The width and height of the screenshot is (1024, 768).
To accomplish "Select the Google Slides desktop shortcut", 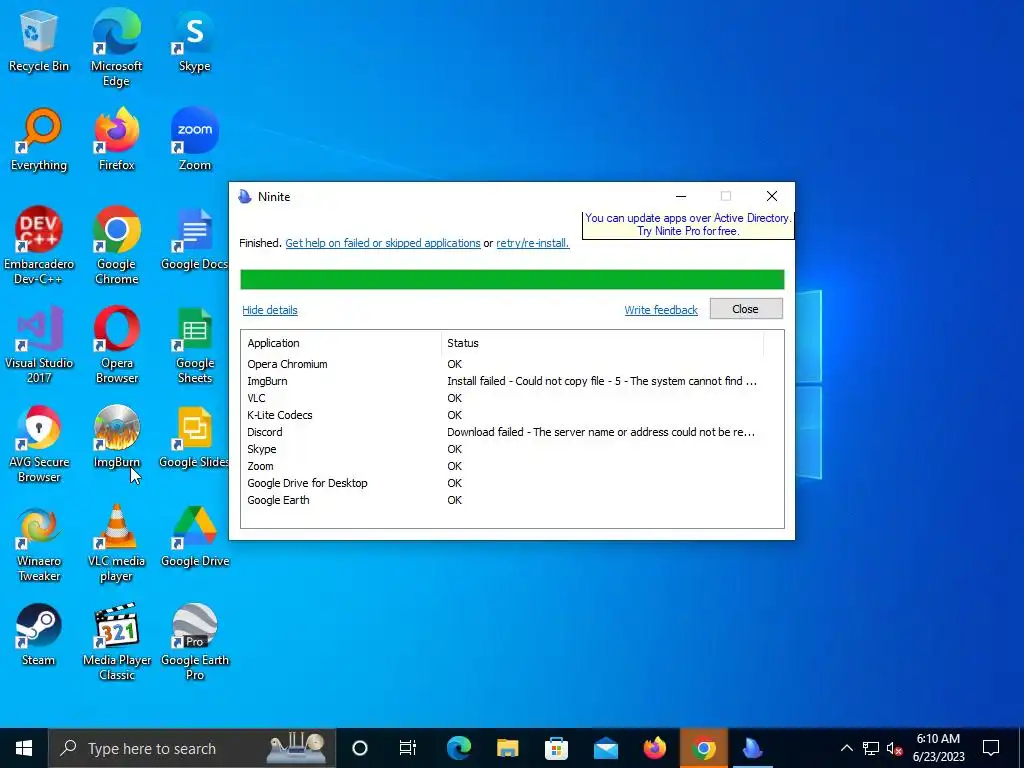I will (x=195, y=437).
